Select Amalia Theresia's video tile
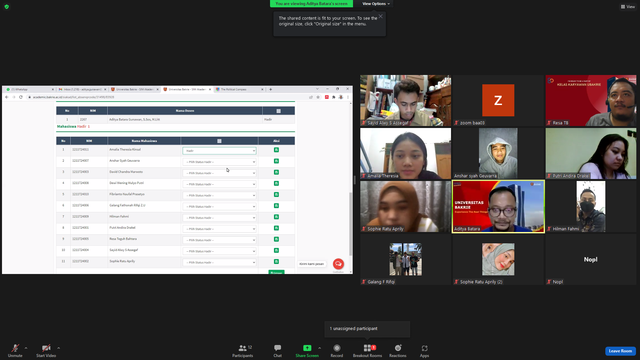The width and height of the screenshot is (640, 360). click(406, 153)
